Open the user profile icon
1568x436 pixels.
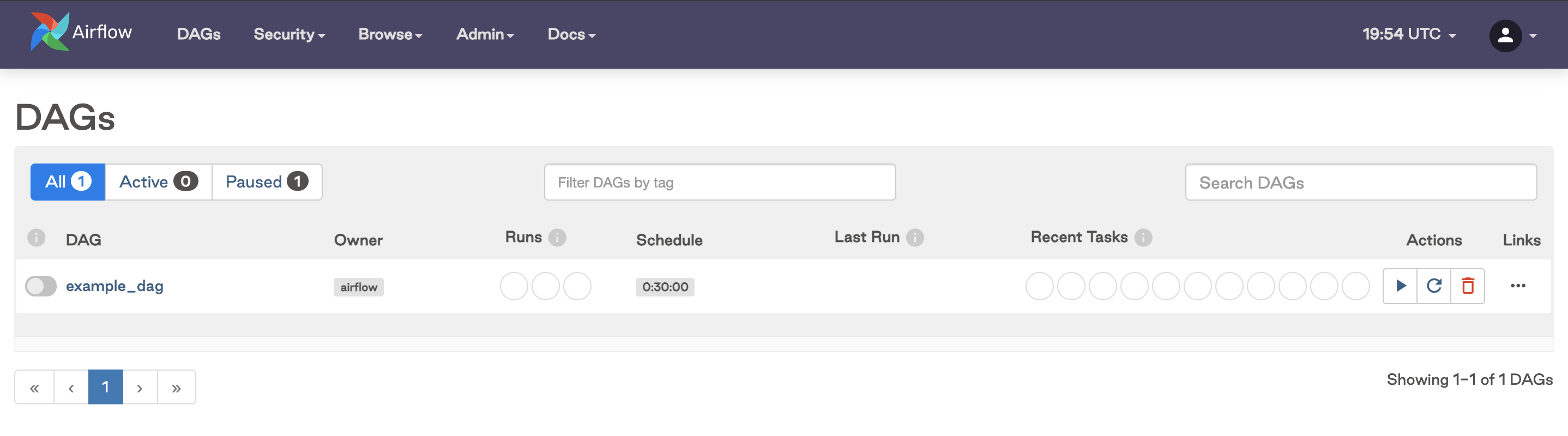point(1504,35)
